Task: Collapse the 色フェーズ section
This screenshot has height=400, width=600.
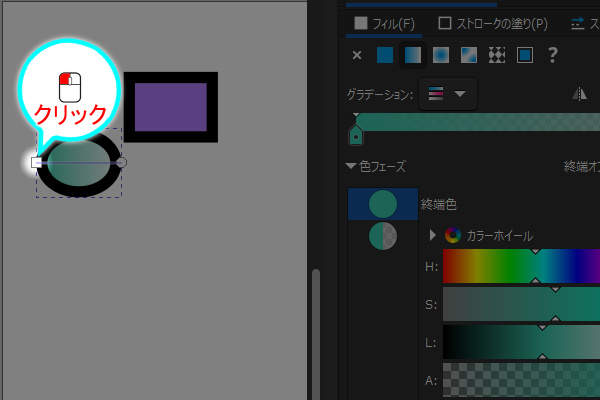Action: click(x=351, y=166)
